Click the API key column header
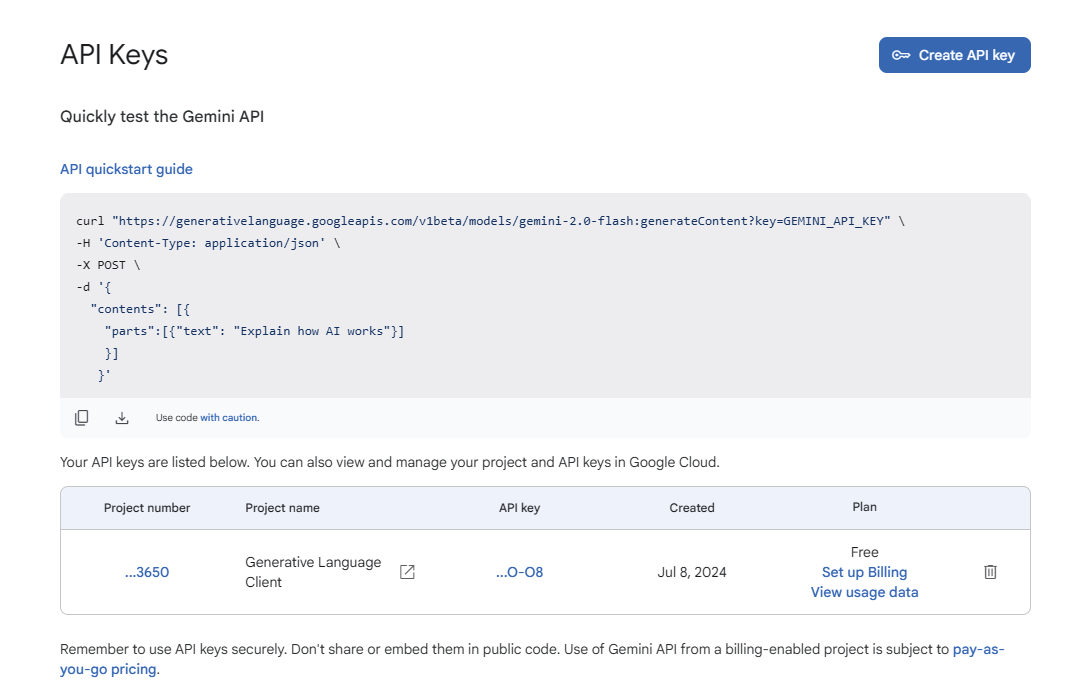The height and width of the screenshot is (697, 1081). pos(519,508)
